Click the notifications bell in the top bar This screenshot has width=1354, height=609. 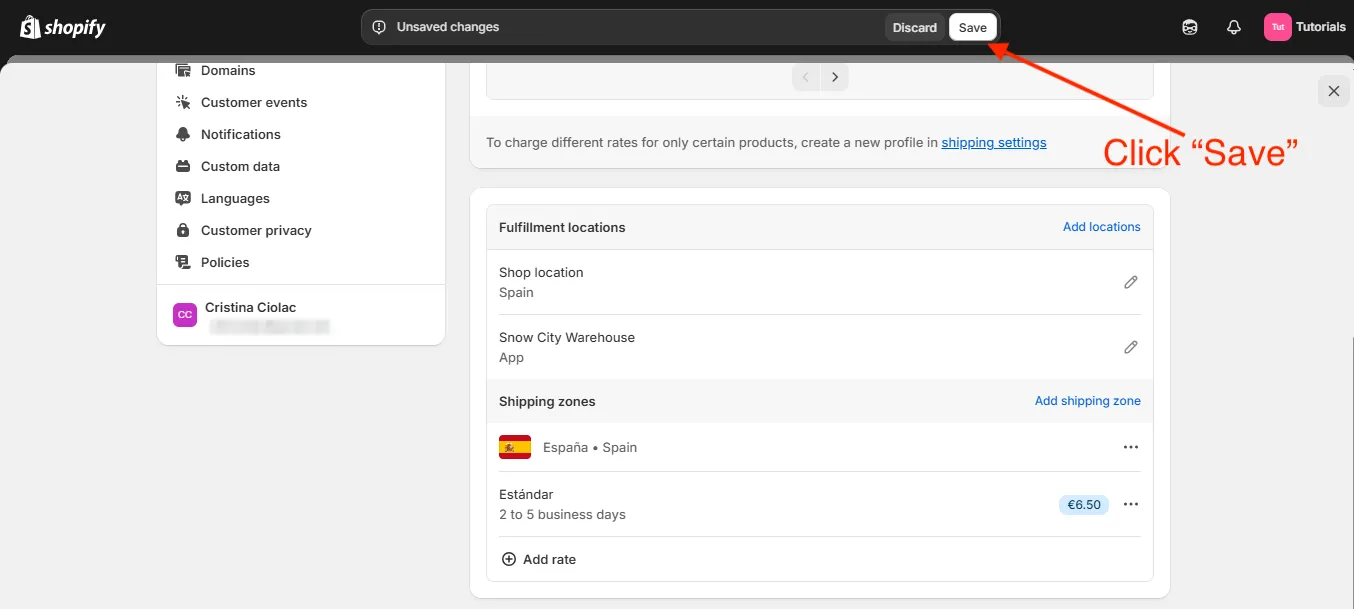(1233, 27)
